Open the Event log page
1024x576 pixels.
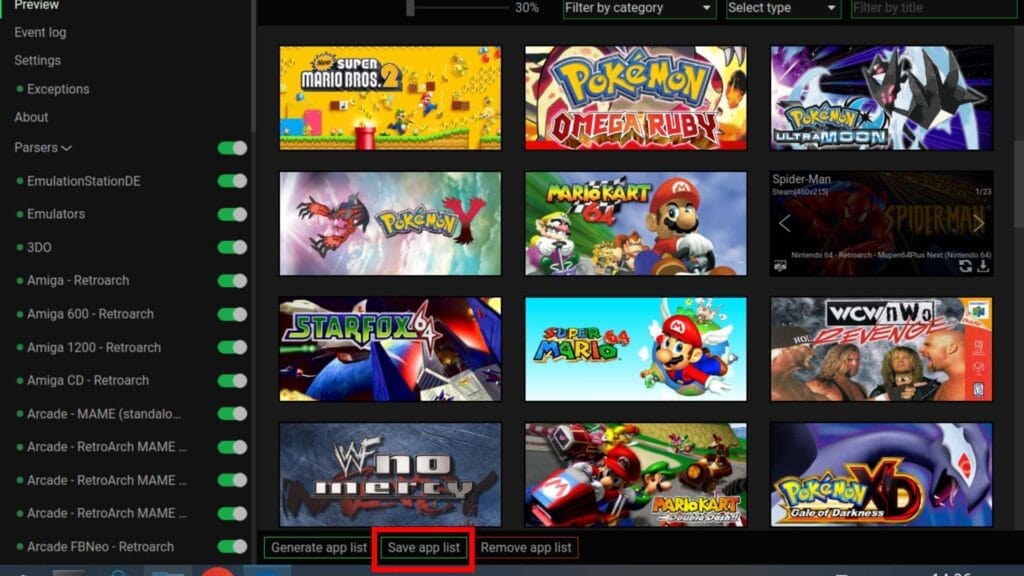pos(40,32)
